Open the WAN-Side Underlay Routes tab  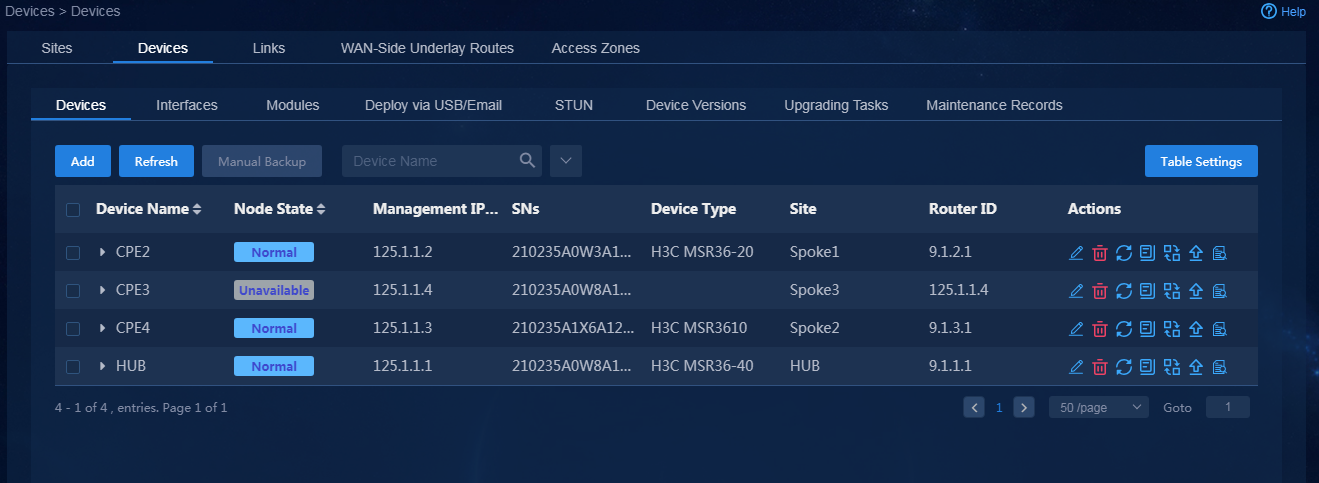[x=427, y=48]
